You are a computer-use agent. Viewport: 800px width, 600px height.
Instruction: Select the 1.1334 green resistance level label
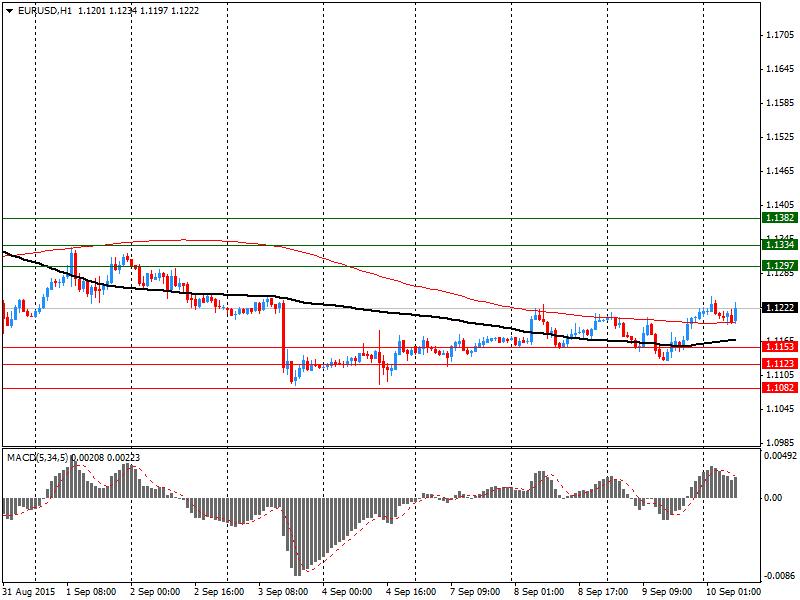pyautogui.click(x=780, y=245)
